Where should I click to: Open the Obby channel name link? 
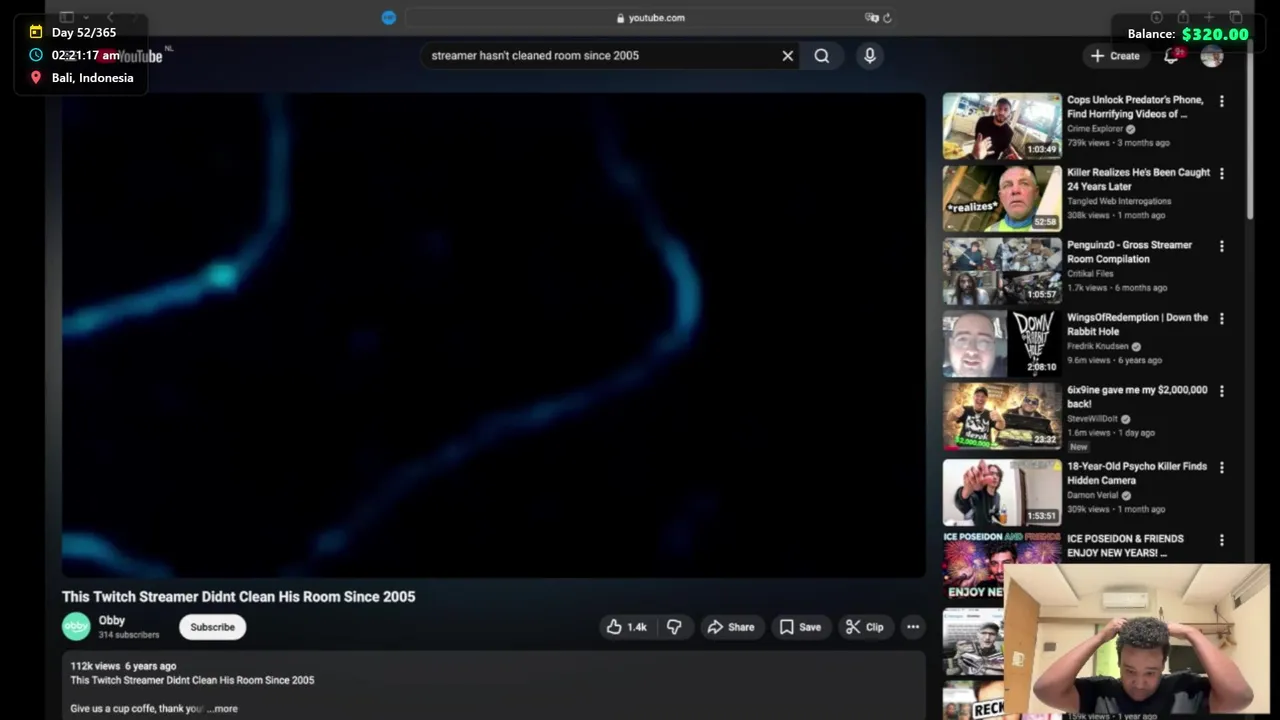(111, 620)
